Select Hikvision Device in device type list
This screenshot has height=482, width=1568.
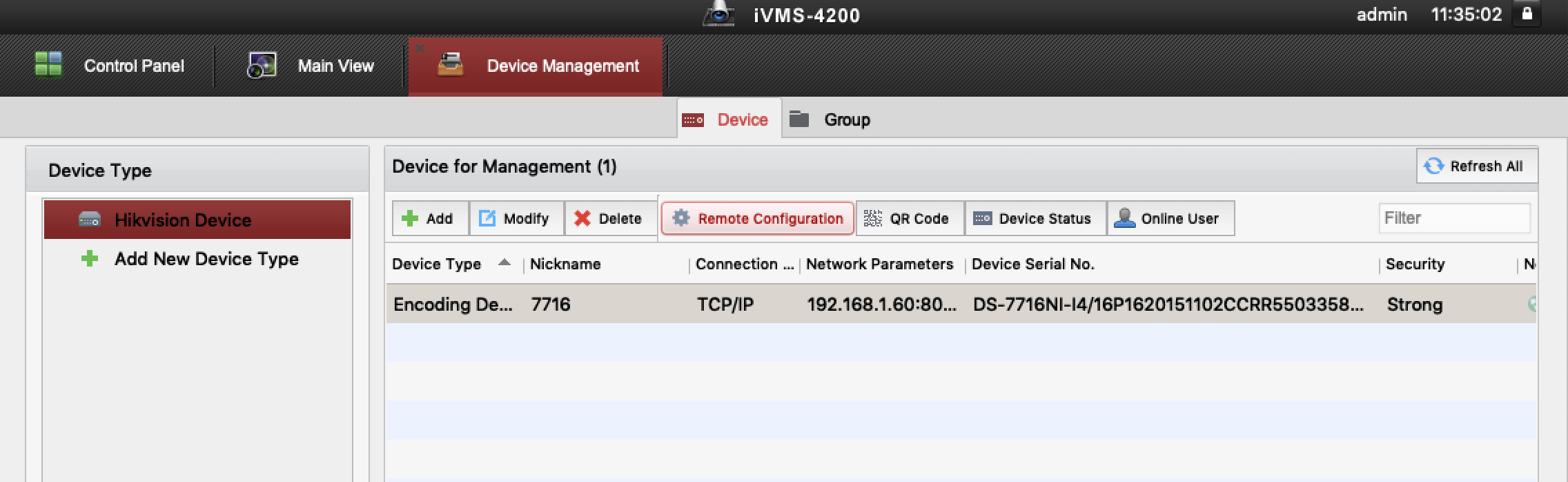(197, 220)
